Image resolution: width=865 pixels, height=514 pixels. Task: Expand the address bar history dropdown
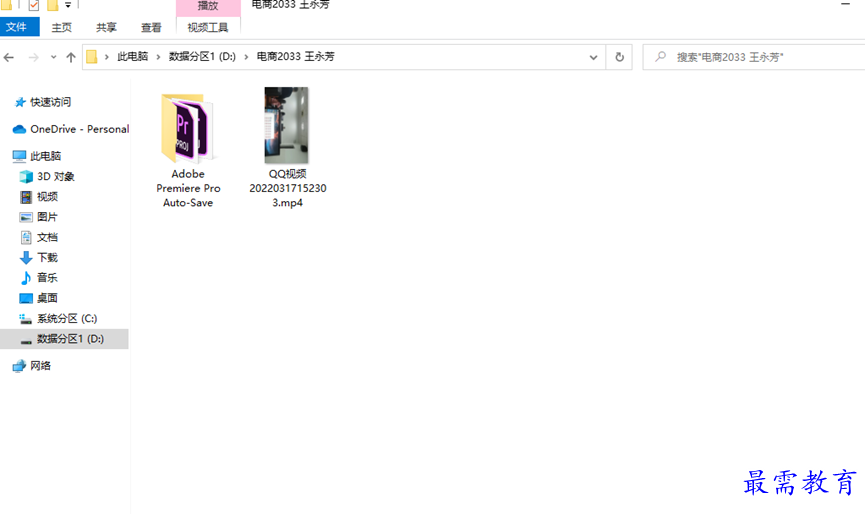pos(593,57)
